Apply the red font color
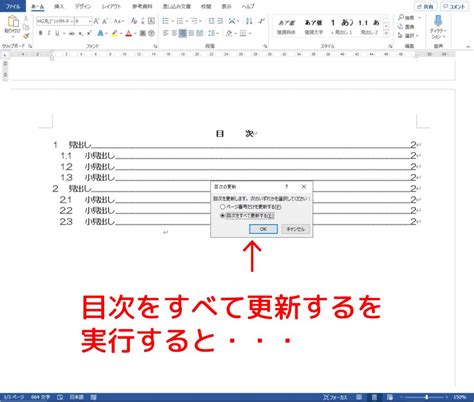This screenshot has width=474, height=402. (x=129, y=33)
